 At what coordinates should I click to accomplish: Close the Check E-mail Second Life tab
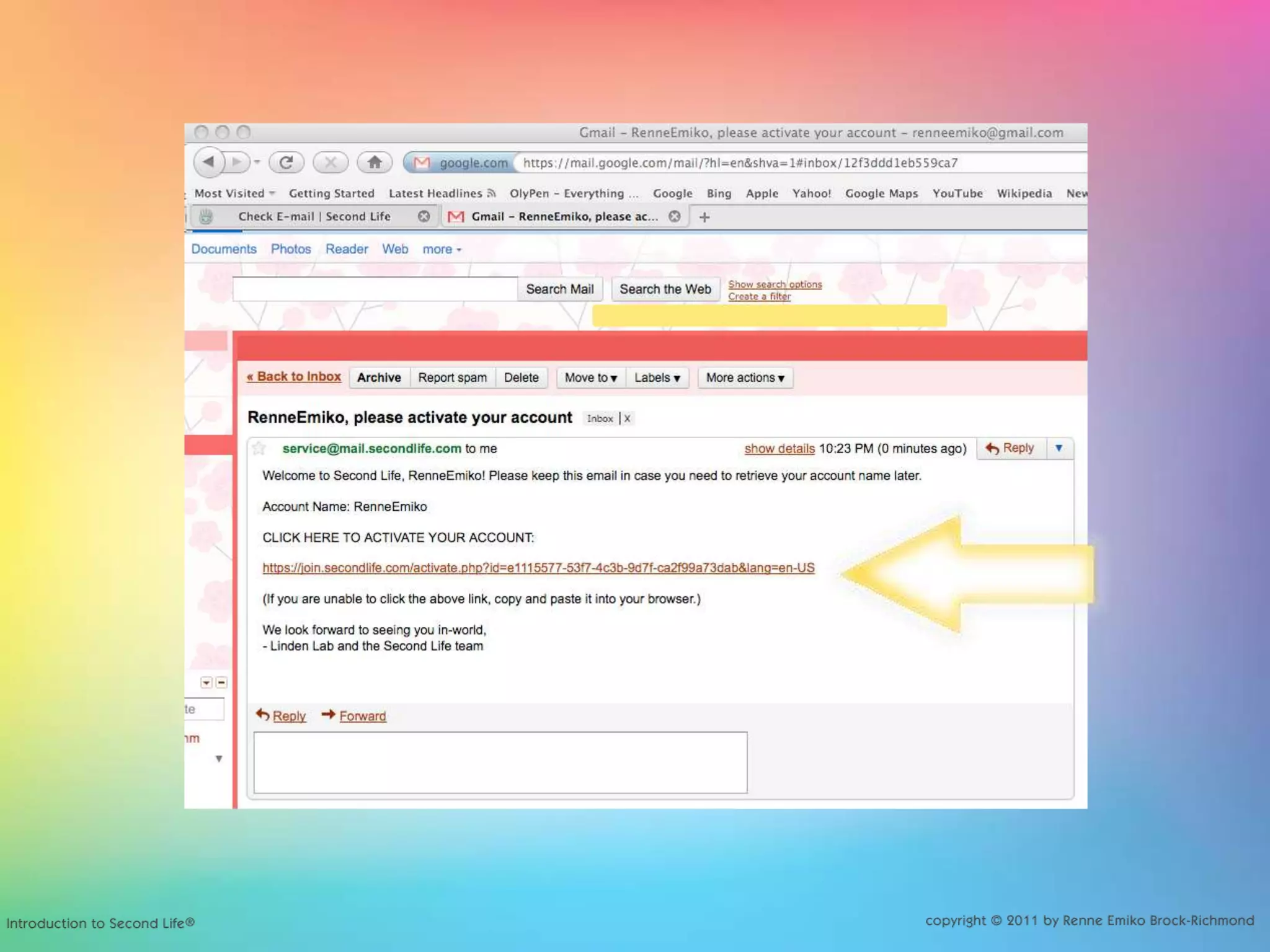[x=424, y=216]
